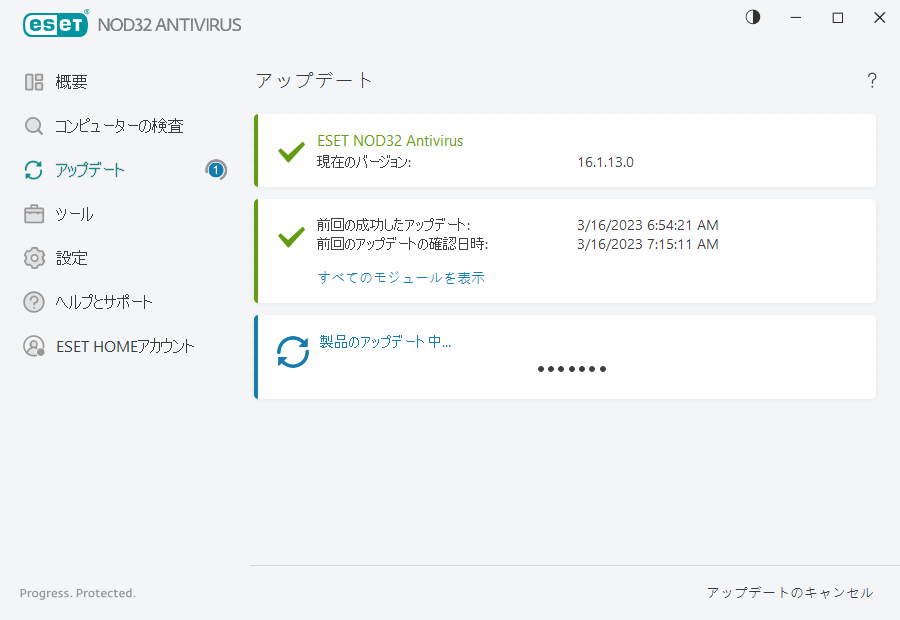Click the green checkmark beside ESET NOD32 Antivirus
Viewport: 900px width, 620px height.
pyautogui.click(x=291, y=151)
